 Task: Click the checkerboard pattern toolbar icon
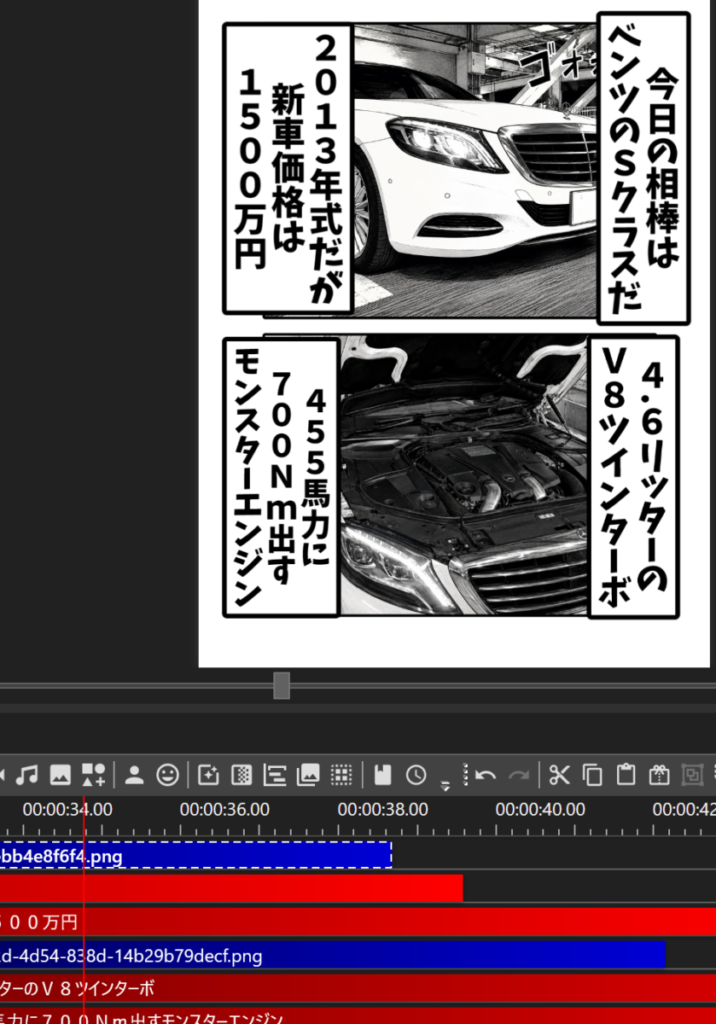[x=241, y=775]
